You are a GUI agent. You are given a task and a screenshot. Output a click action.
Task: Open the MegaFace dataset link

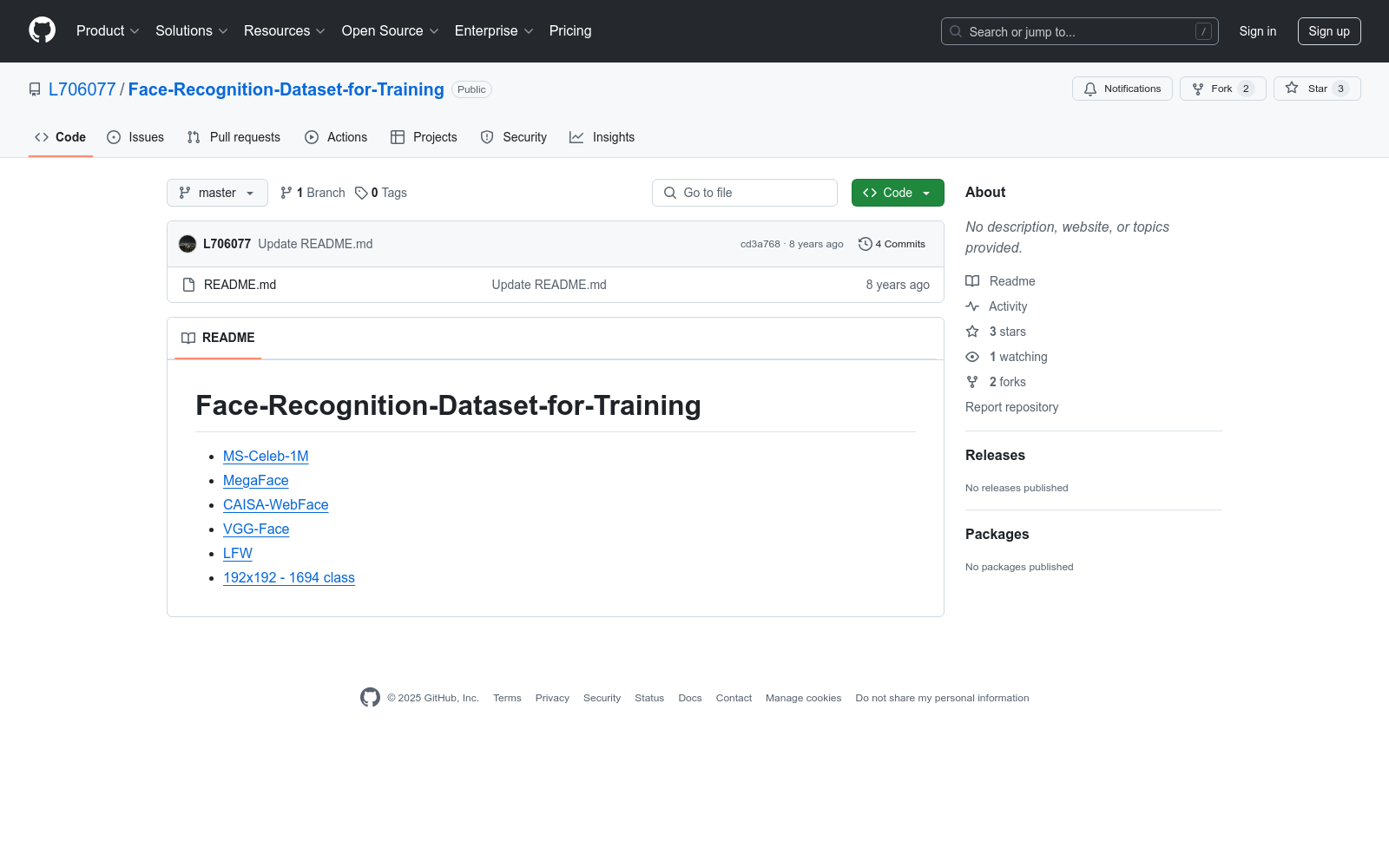pos(256,481)
